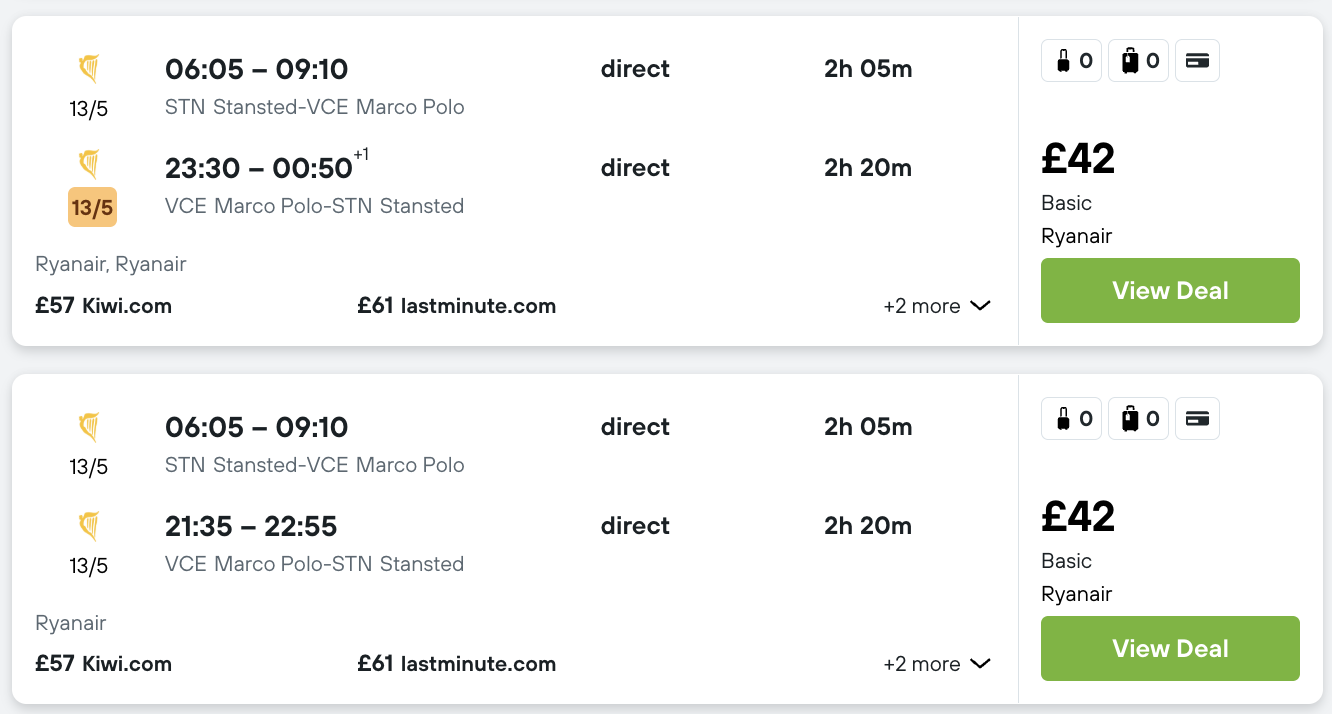
Task: Click View Deal for 23:30 return option
Action: pyautogui.click(x=1170, y=291)
